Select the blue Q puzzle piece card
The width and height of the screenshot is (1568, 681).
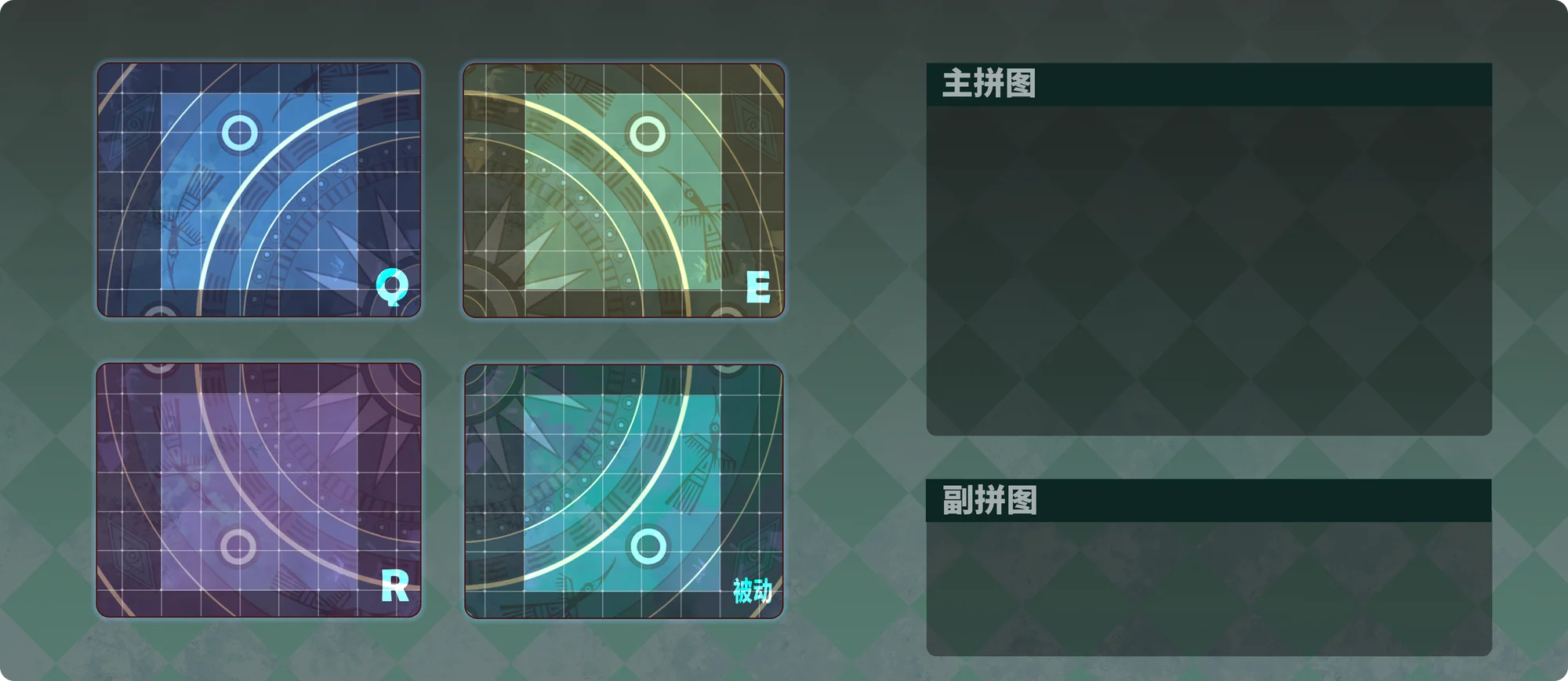259,190
